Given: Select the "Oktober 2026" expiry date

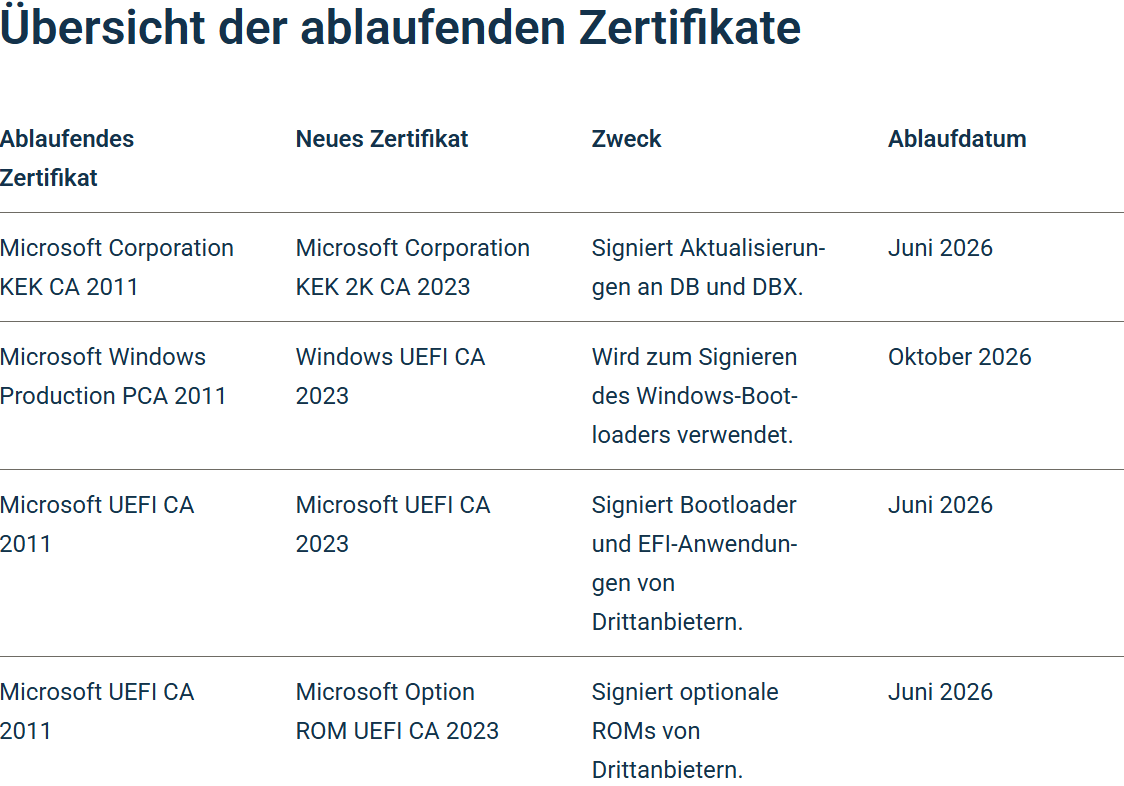Looking at the screenshot, I should point(959,357).
